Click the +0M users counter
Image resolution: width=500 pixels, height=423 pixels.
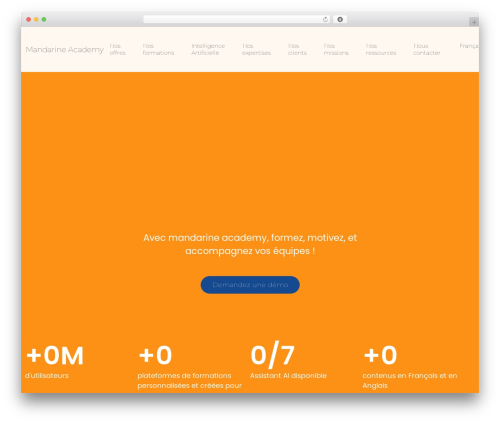point(55,356)
